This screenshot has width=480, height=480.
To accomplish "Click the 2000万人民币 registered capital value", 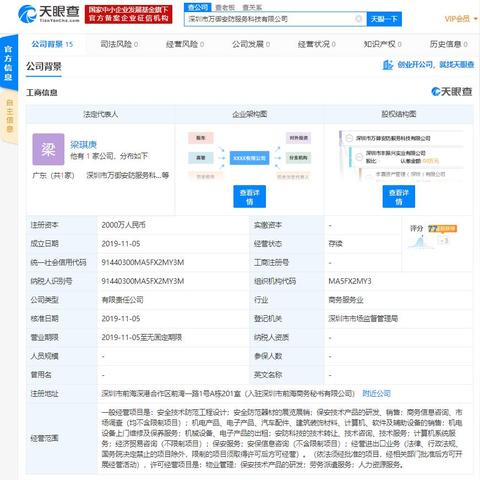I will [x=123, y=225].
